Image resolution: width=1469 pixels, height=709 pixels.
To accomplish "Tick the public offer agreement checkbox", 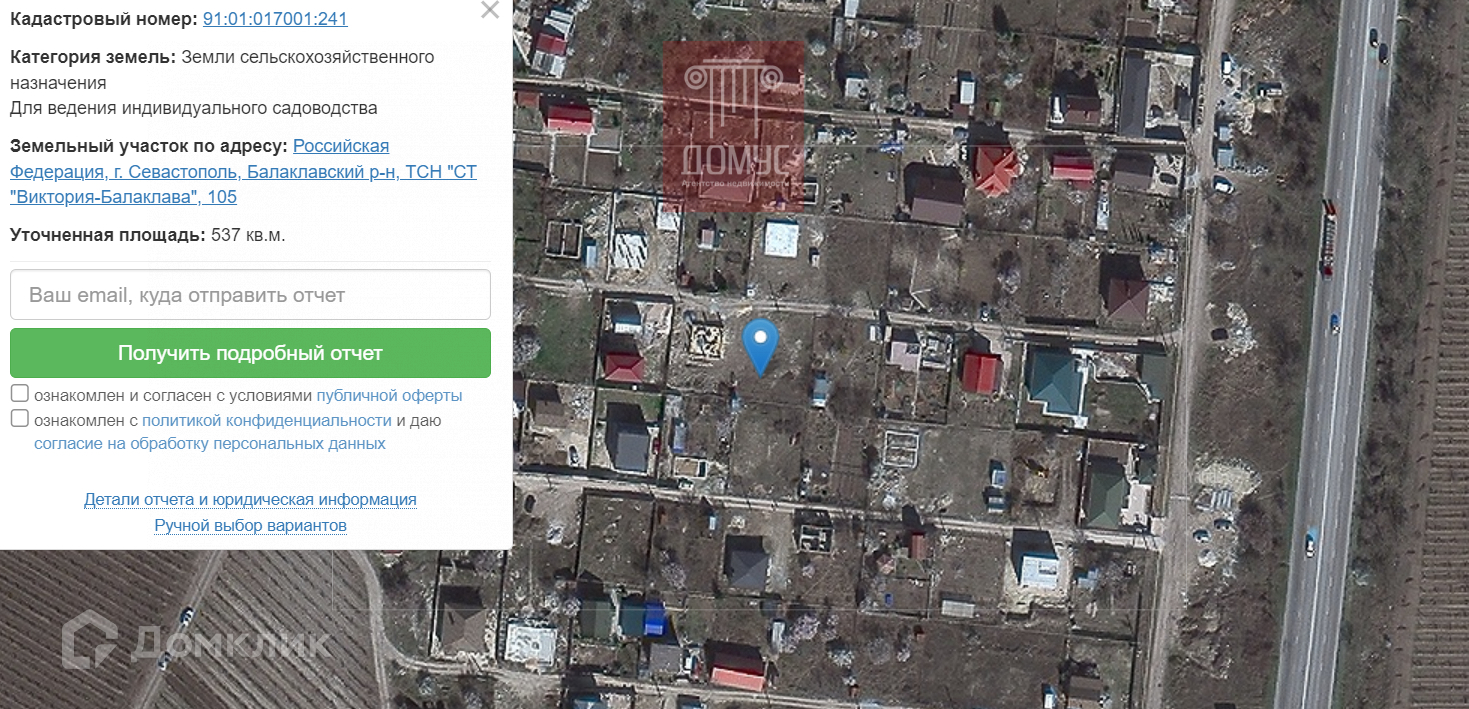I will (x=20, y=394).
